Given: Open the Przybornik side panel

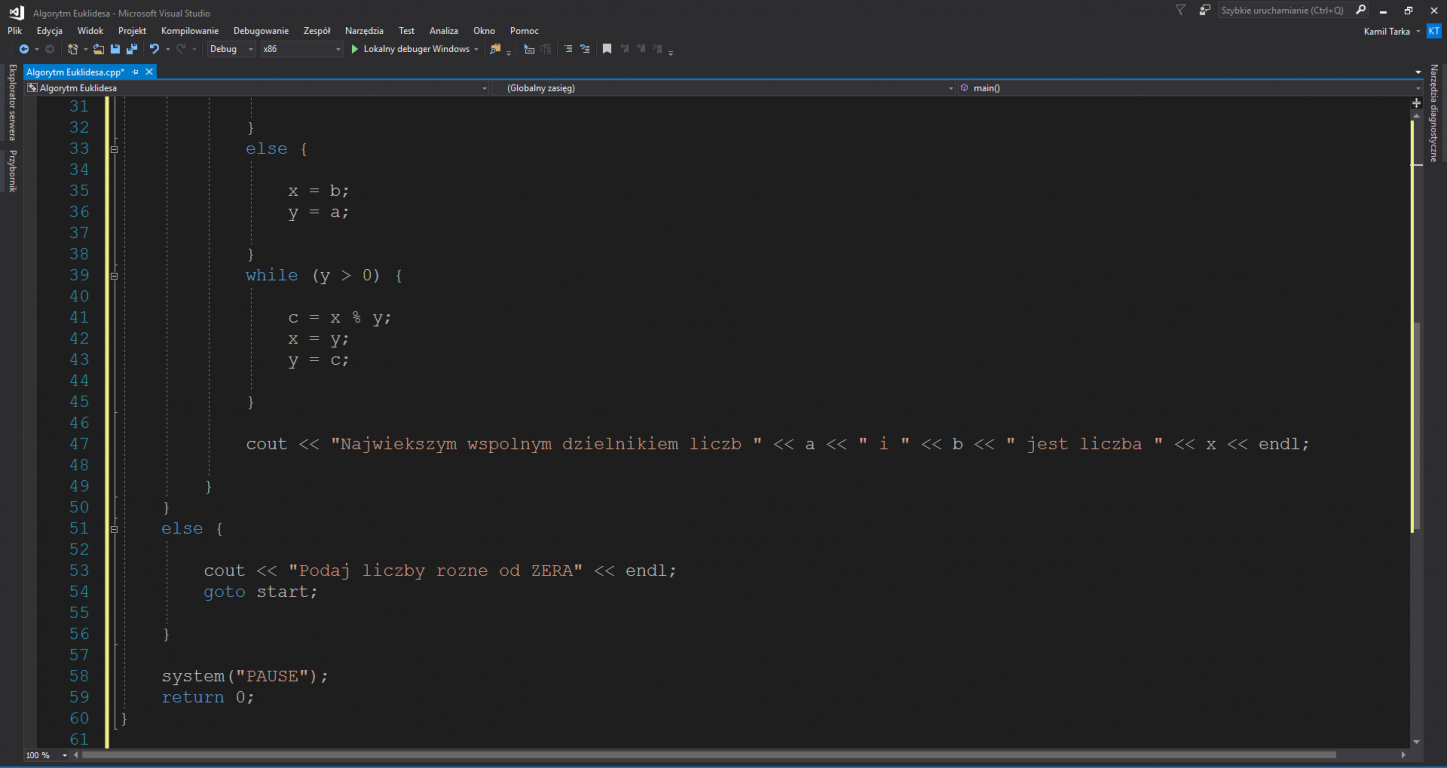Looking at the screenshot, I should pos(12,170).
